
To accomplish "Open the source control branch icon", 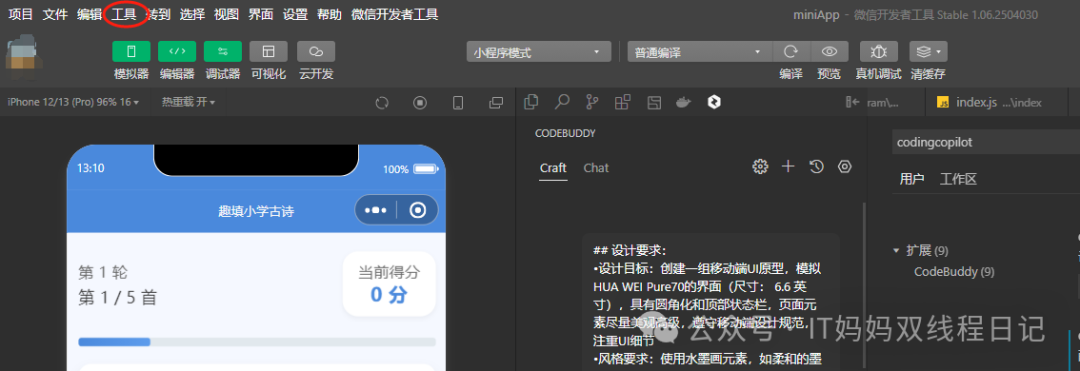I will tap(592, 102).
